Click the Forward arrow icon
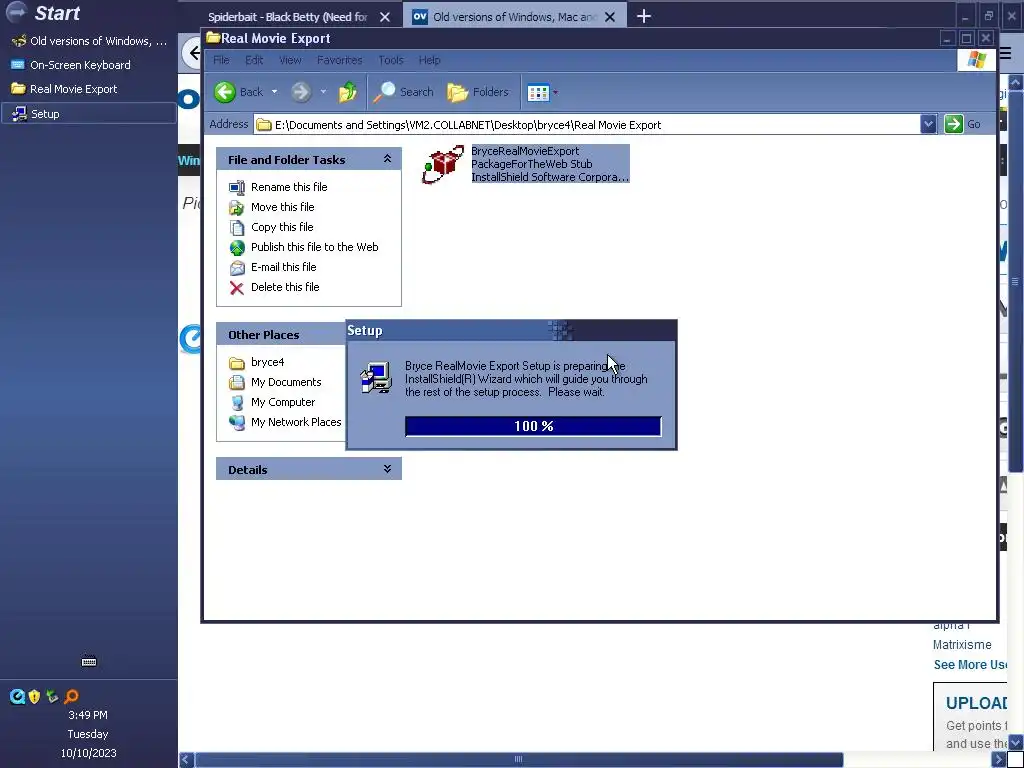This screenshot has width=1024, height=768. tap(301, 92)
